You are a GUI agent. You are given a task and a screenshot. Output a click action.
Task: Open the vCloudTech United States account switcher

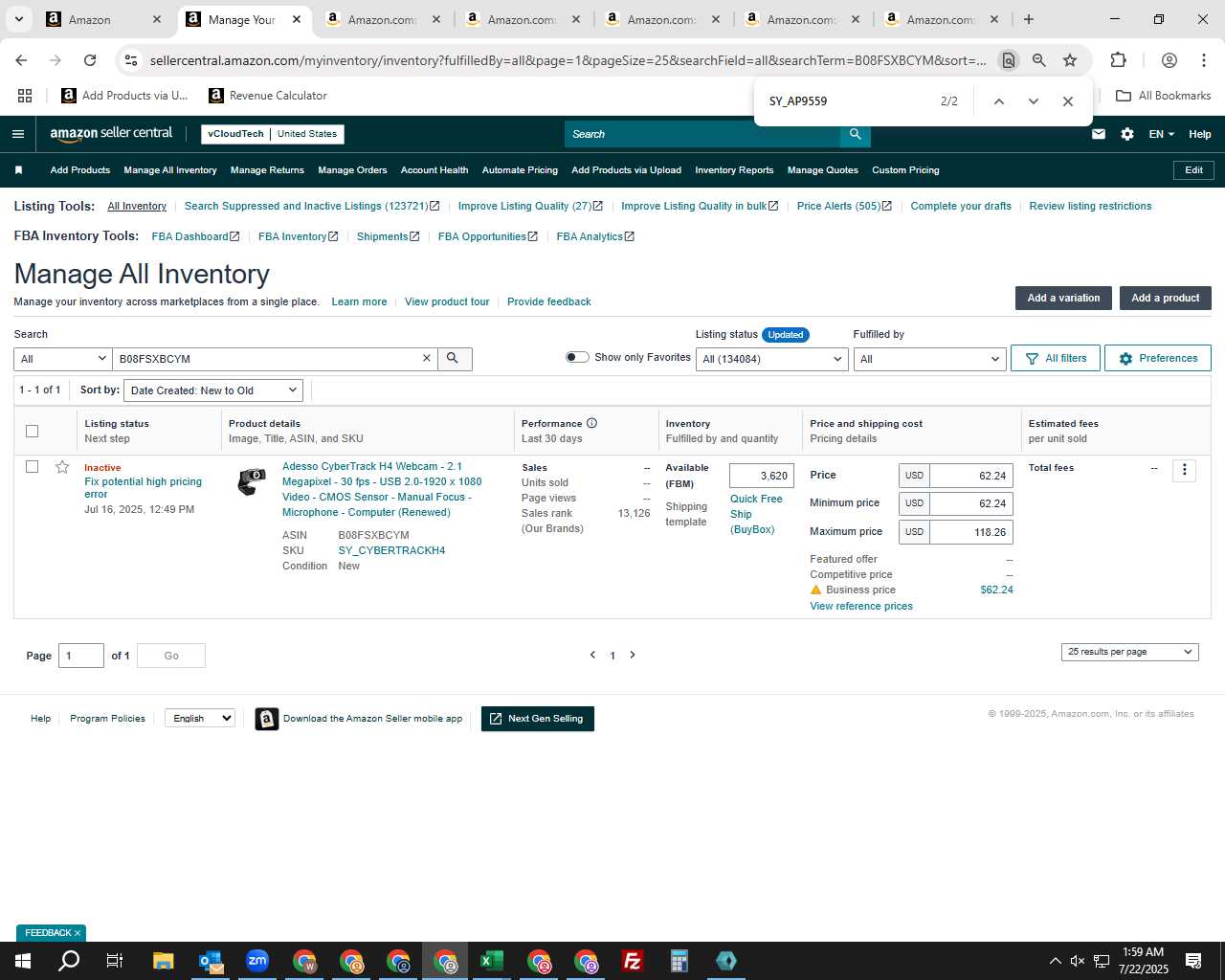273,134
